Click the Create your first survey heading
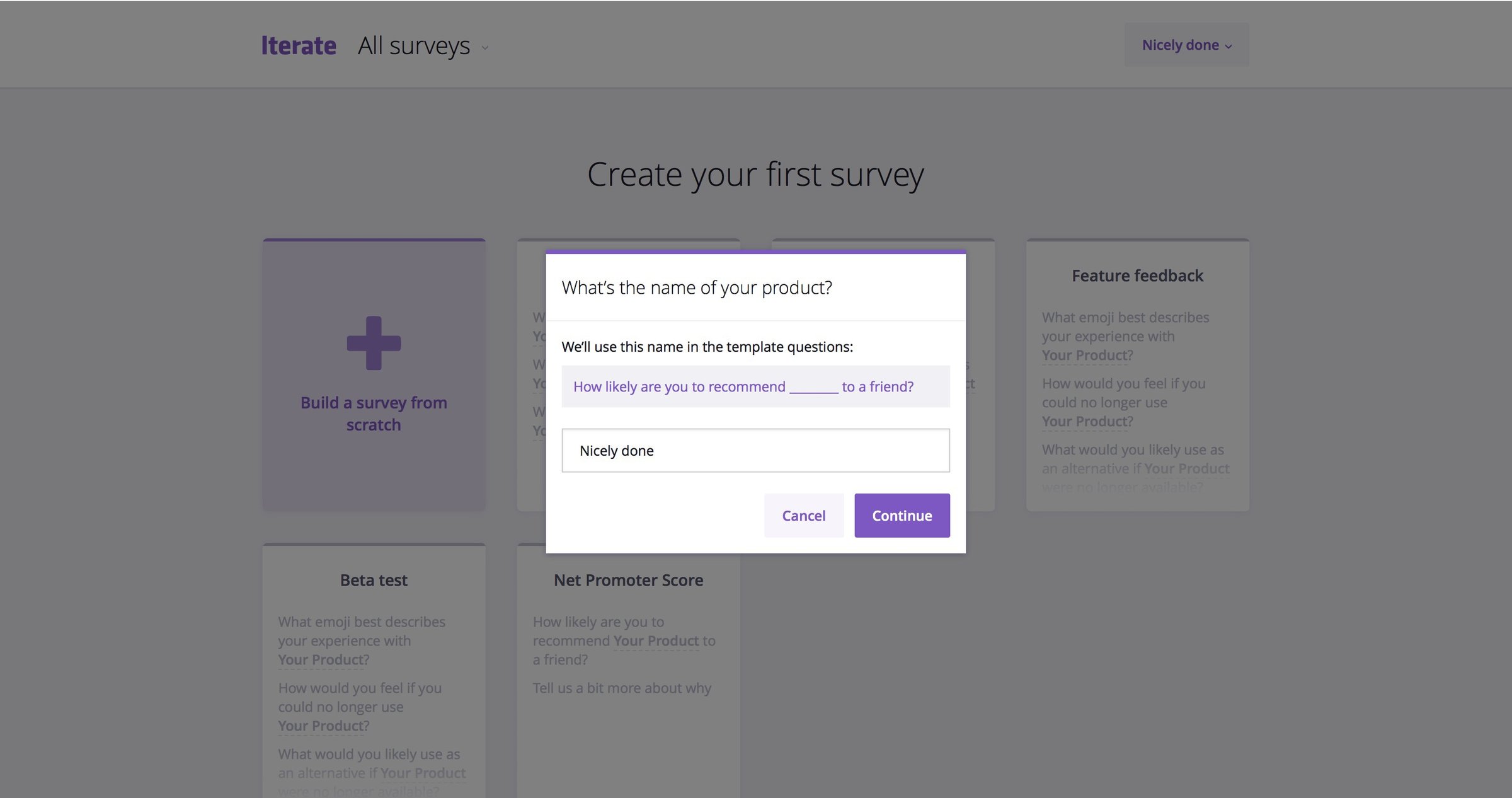Image resolution: width=1512 pixels, height=798 pixels. 755,175
